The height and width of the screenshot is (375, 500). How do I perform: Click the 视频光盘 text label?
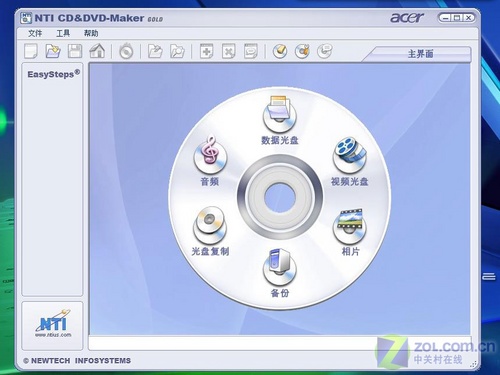(x=350, y=181)
